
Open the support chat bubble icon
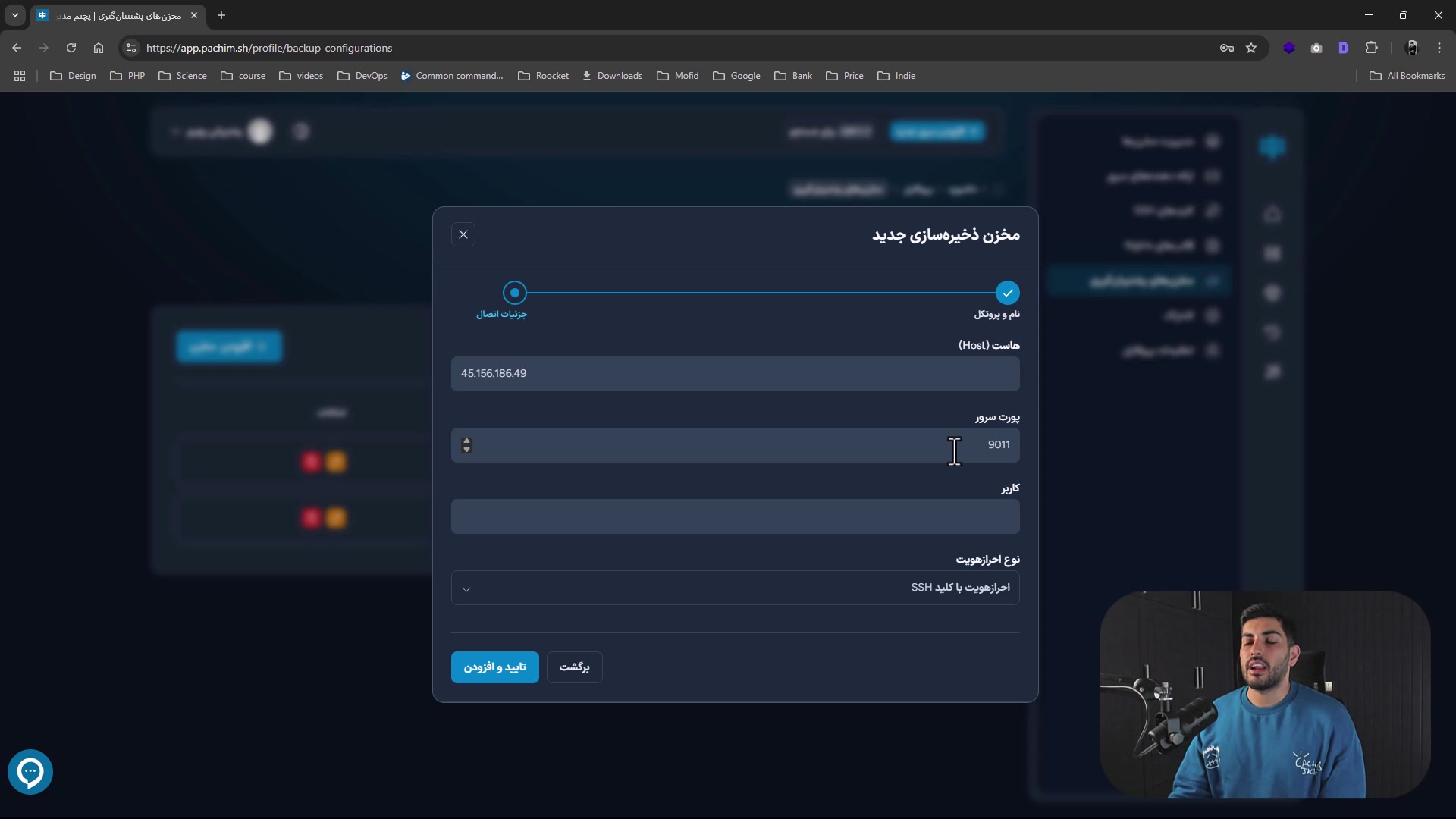pos(30,772)
